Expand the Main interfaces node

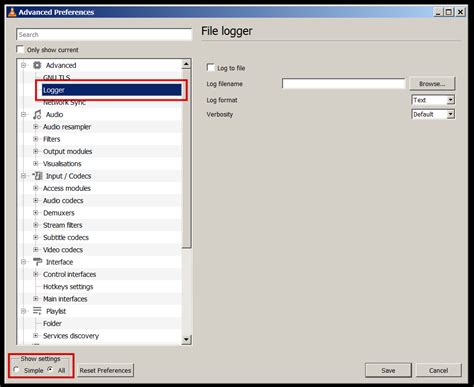pyautogui.click(x=36, y=299)
